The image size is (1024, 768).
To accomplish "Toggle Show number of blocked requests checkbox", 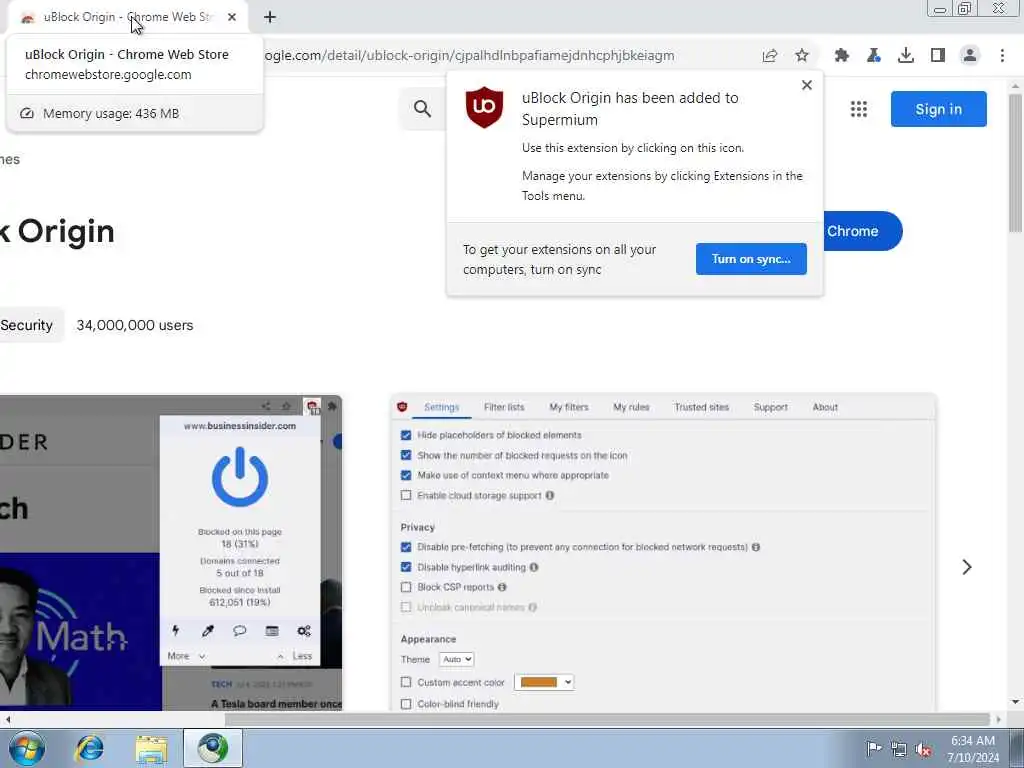I will tap(406, 455).
